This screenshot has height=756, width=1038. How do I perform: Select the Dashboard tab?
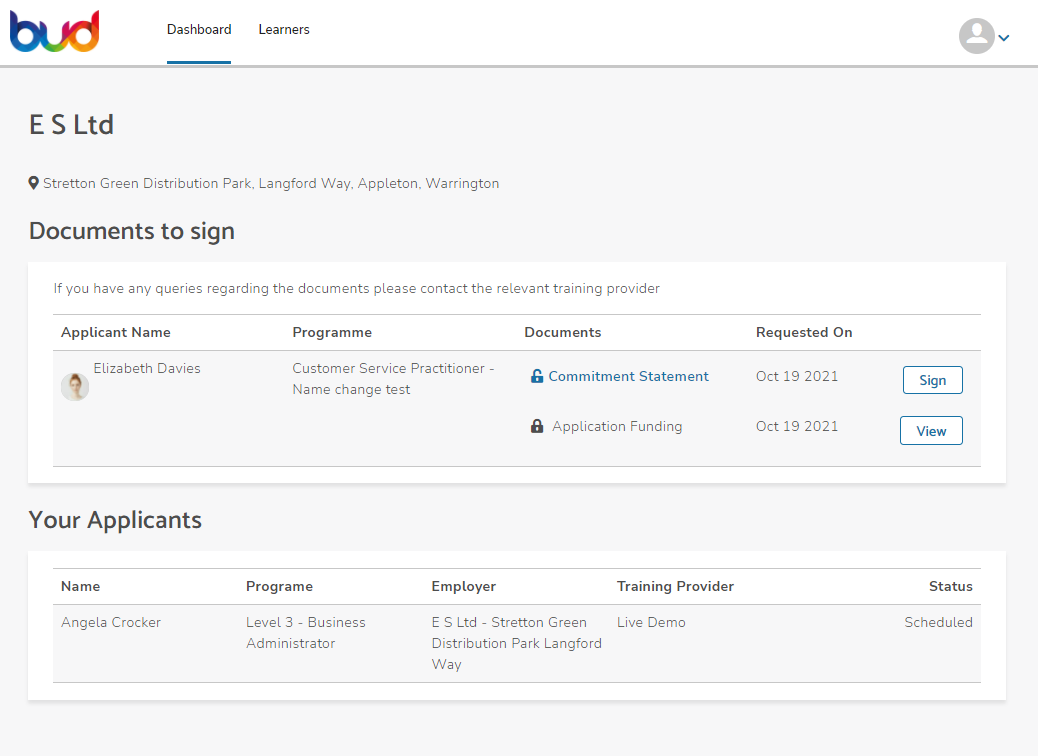click(199, 30)
